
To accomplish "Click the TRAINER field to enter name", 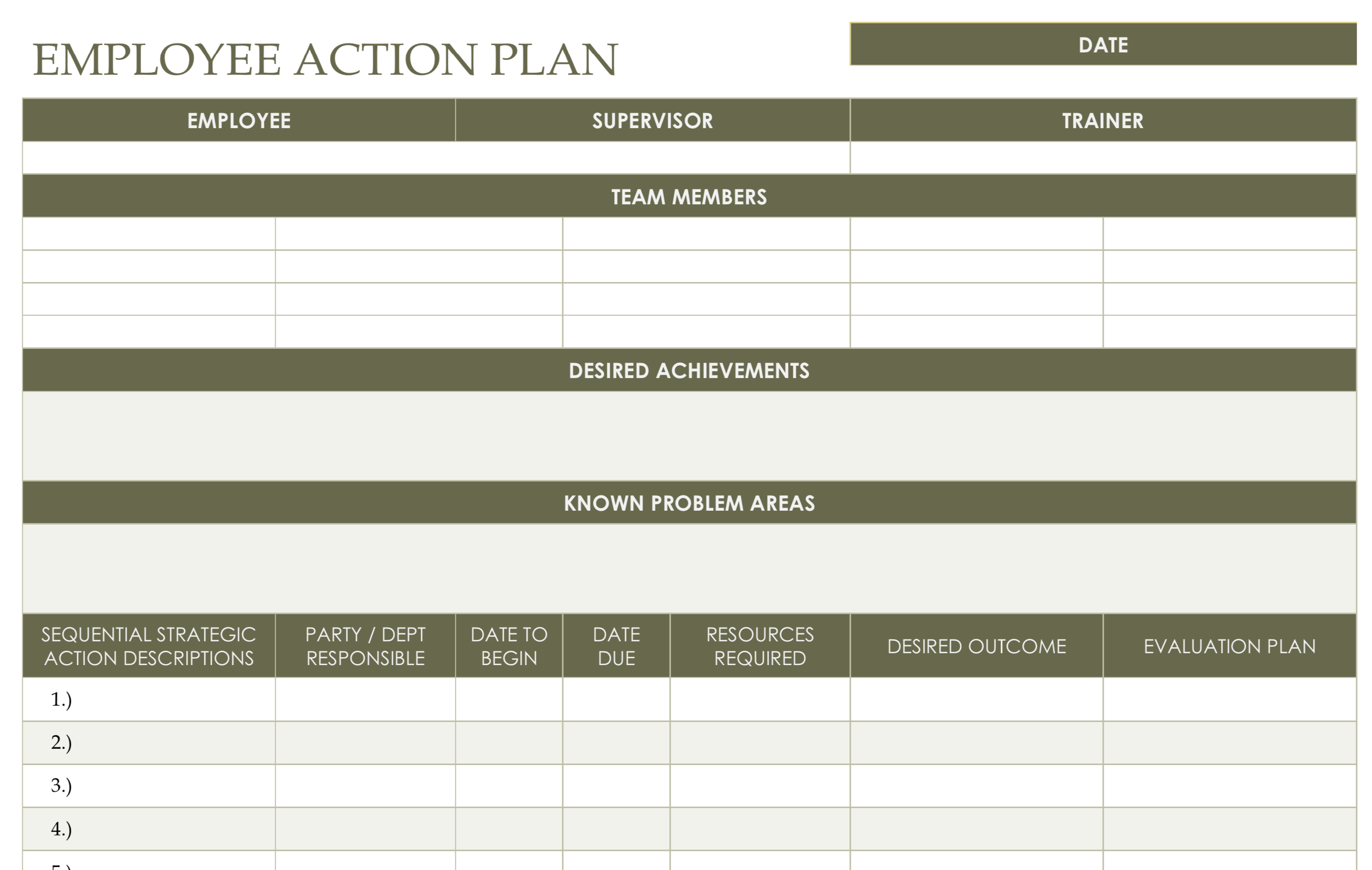I will pyautogui.click(x=1104, y=155).
